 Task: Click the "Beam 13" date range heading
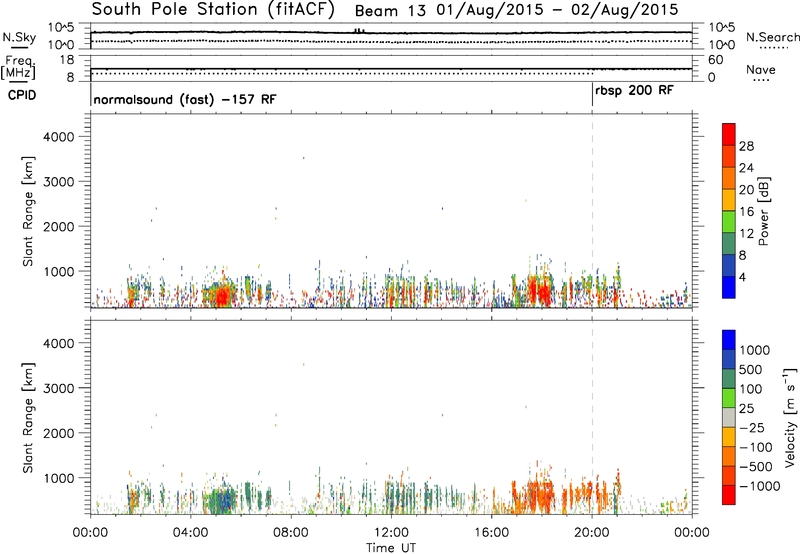pyautogui.click(x=516, y=10)
